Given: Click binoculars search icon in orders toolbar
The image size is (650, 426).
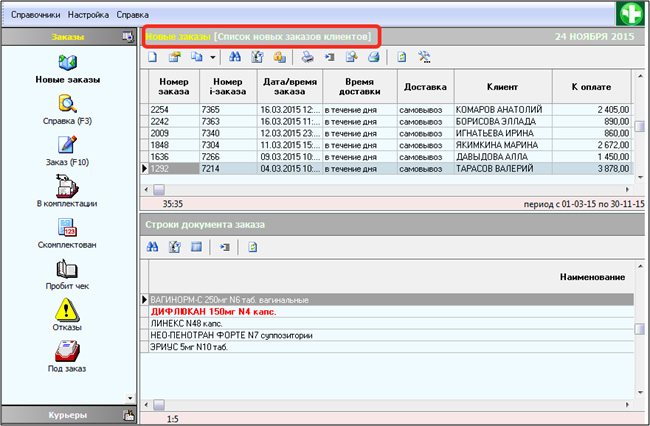Looking at the screenshot, I should (x=236, y=57).
